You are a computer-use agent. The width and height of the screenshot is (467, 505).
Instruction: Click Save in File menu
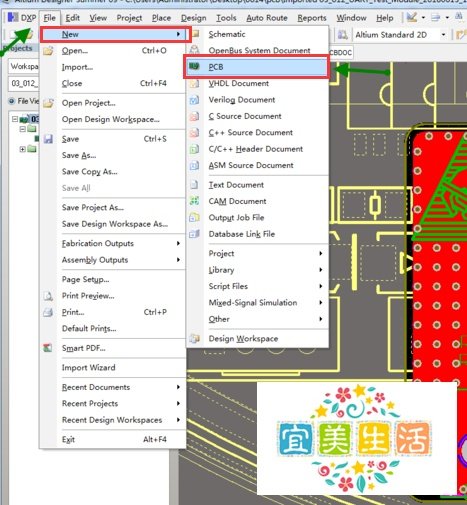click(x=112, y=139)
